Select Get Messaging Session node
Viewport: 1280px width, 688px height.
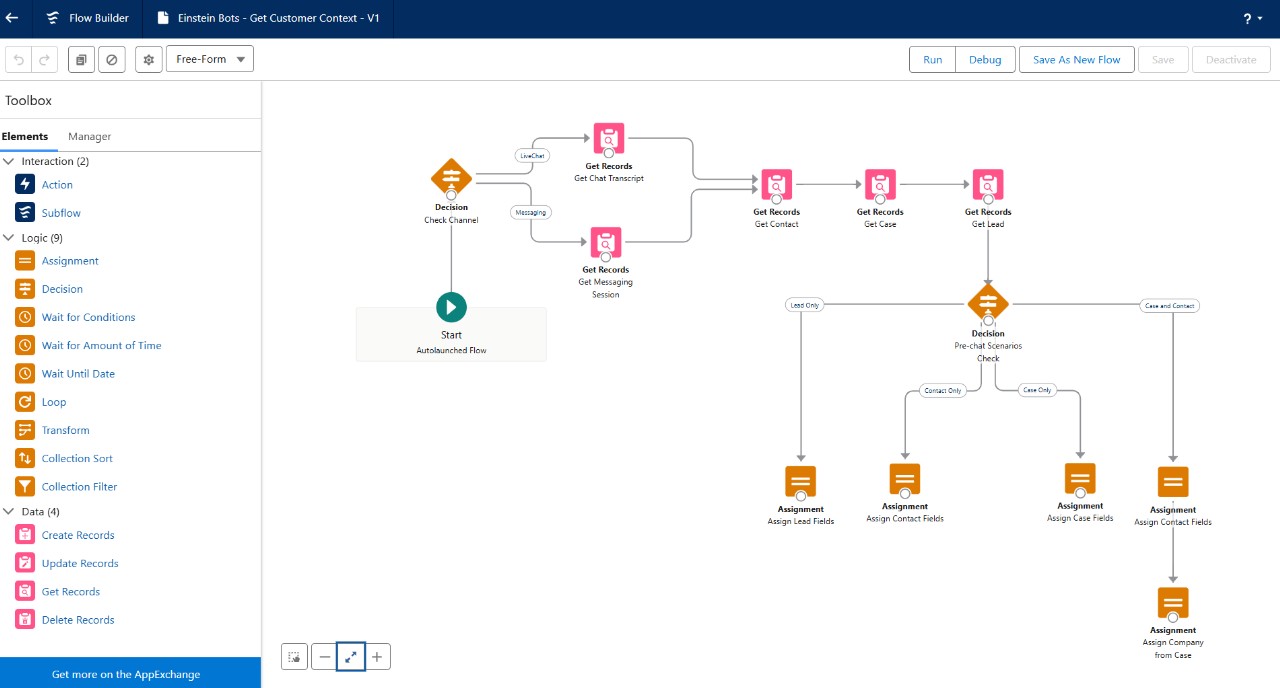click(x=606, y=243)
